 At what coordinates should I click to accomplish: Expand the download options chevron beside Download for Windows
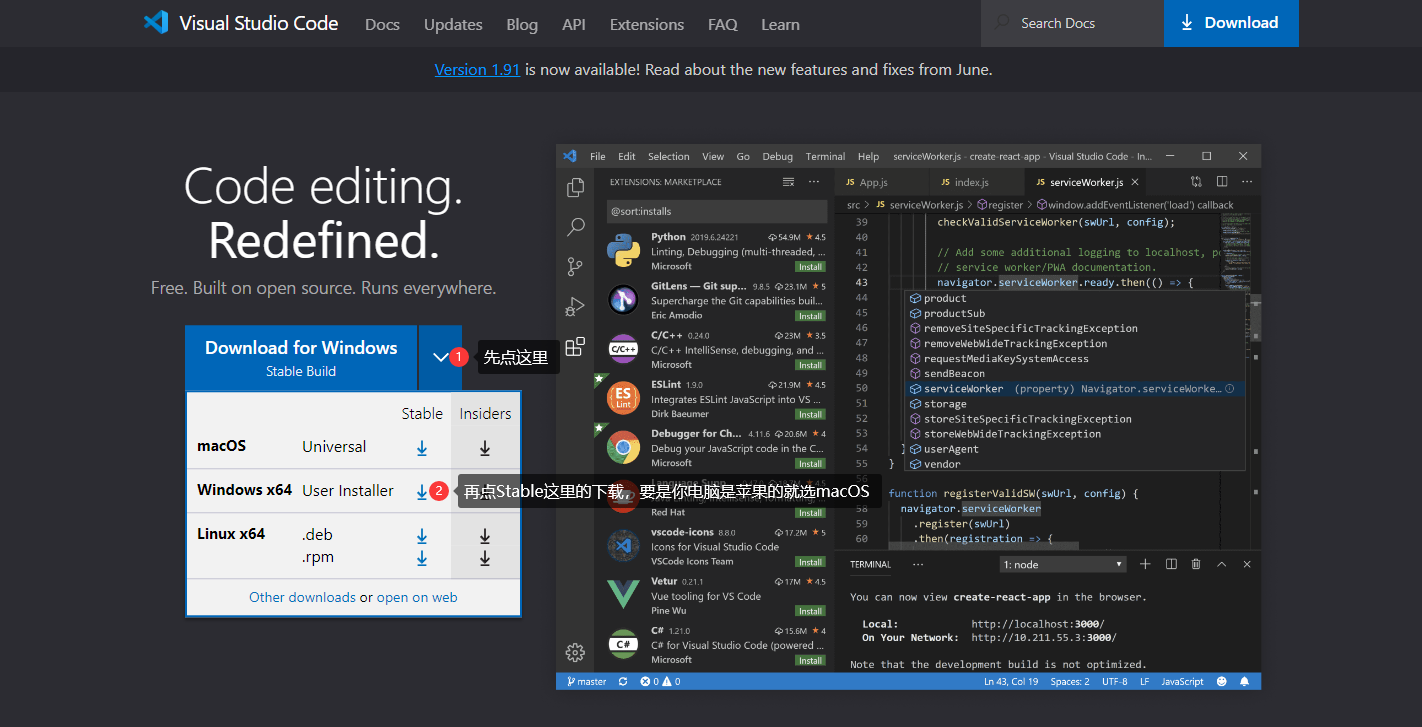coord(441,357)
